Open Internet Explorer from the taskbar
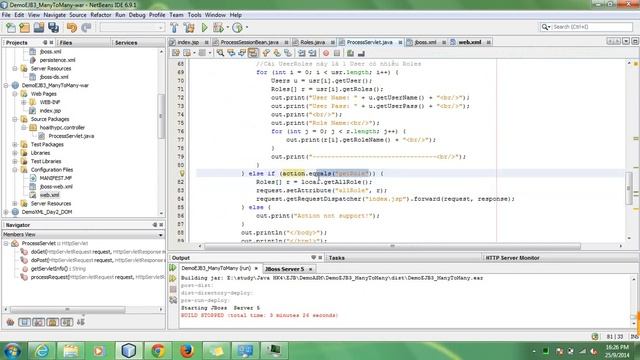 [42, 351]
